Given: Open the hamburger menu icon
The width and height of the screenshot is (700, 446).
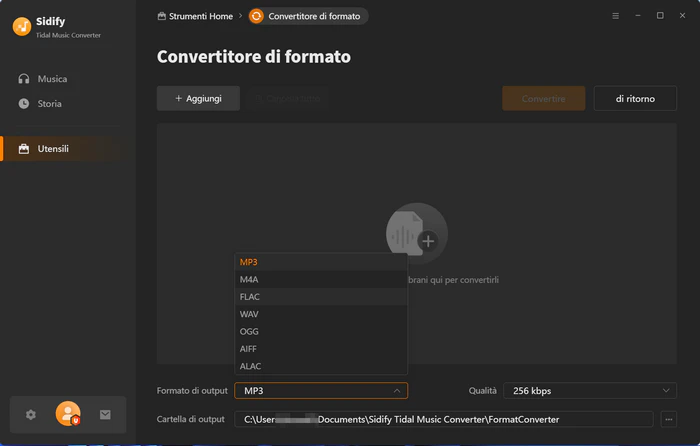Looking at the screenshot, I should (x=615, y=16).
